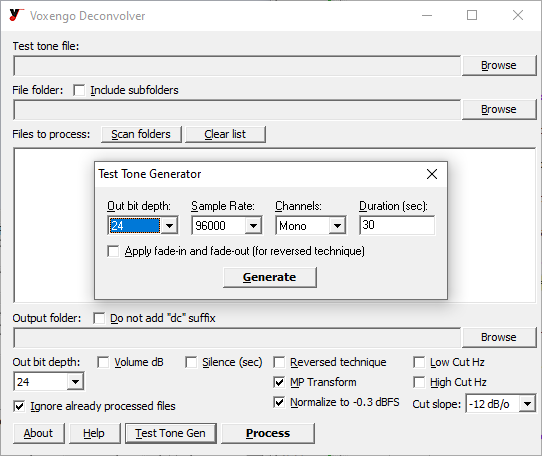This screenshot has height=456, width=542.
Task: Click the Test tone file path field
Action: (237, 66)
